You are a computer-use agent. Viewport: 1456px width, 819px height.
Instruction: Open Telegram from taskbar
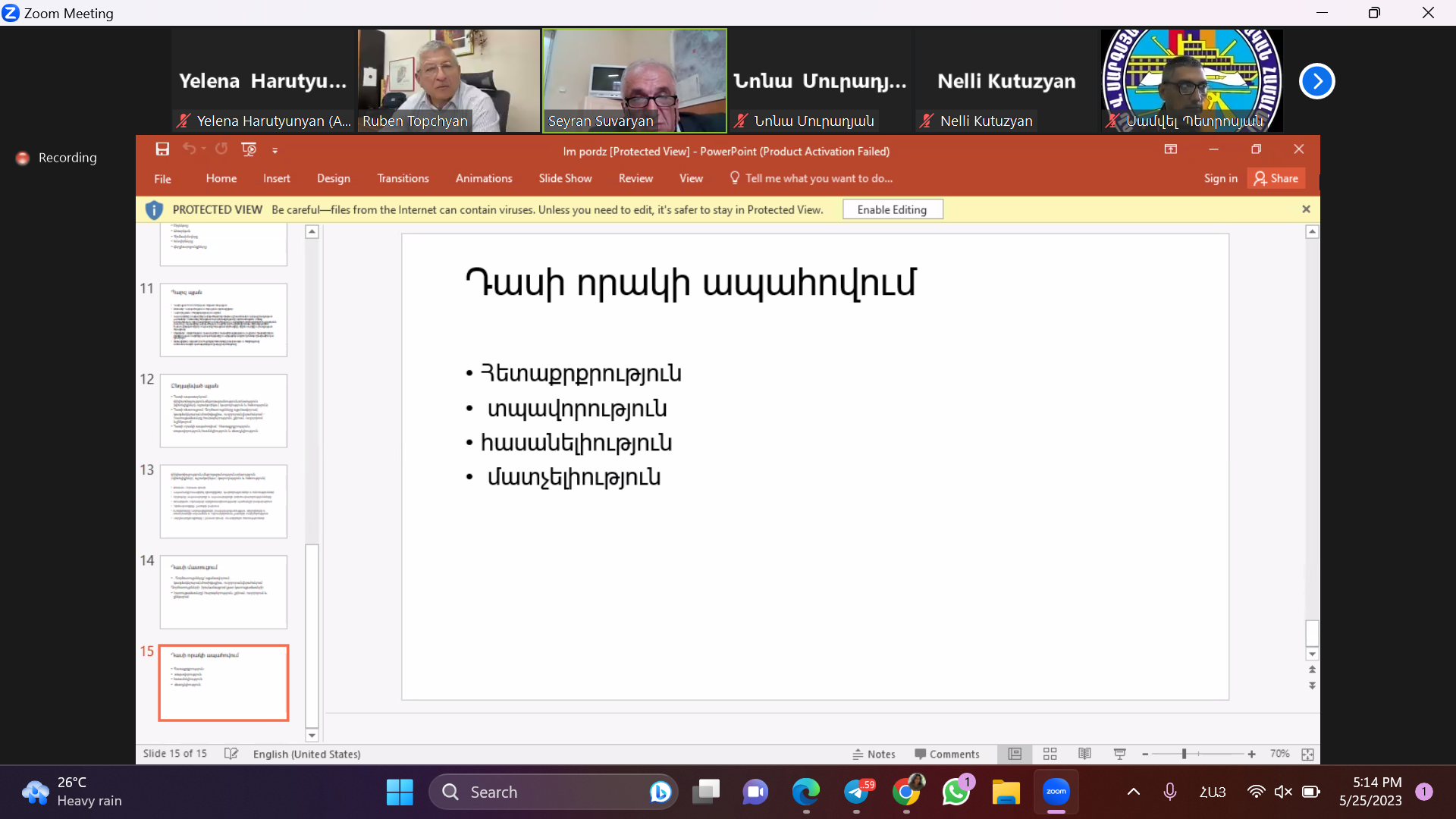click(x=857, y=792)
